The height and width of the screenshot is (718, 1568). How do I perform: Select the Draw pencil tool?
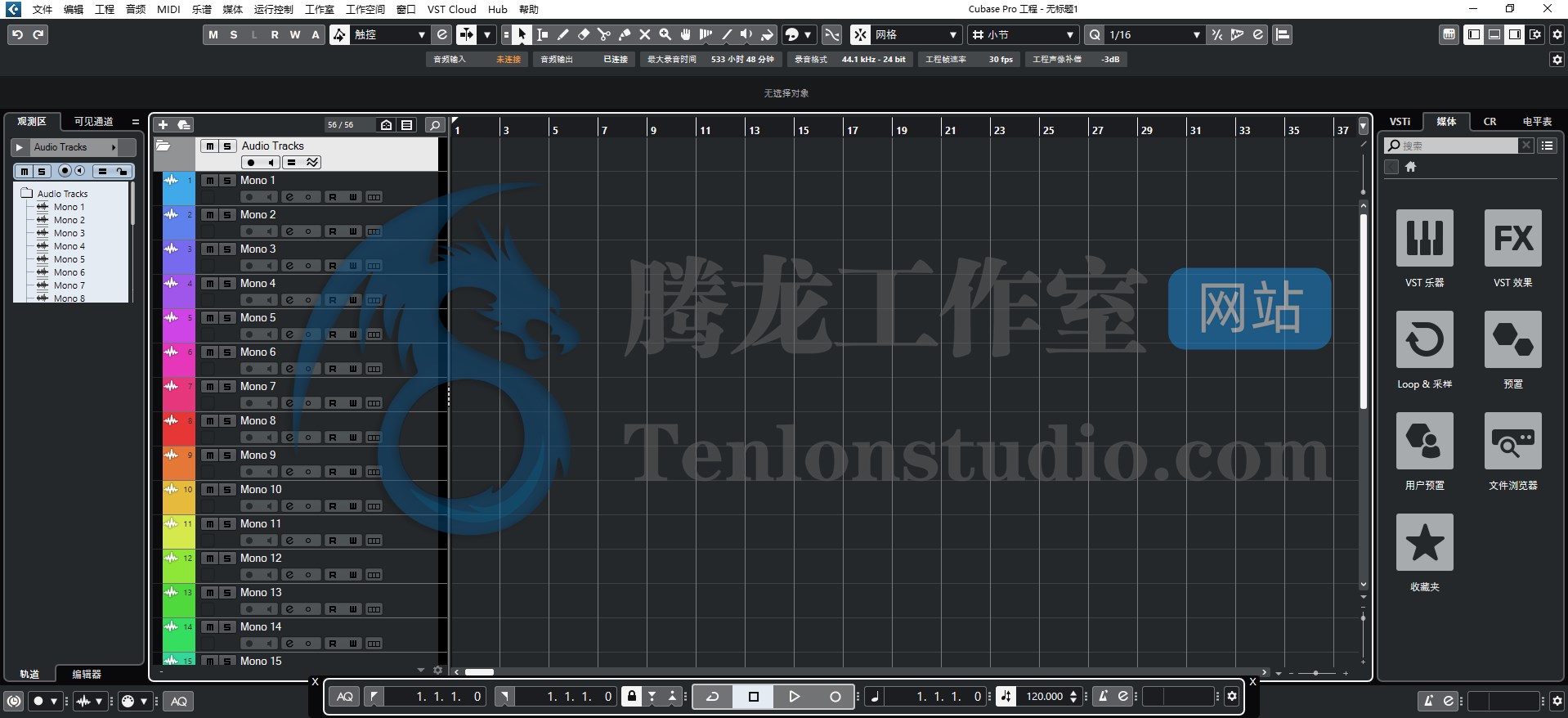coord(562,34)
